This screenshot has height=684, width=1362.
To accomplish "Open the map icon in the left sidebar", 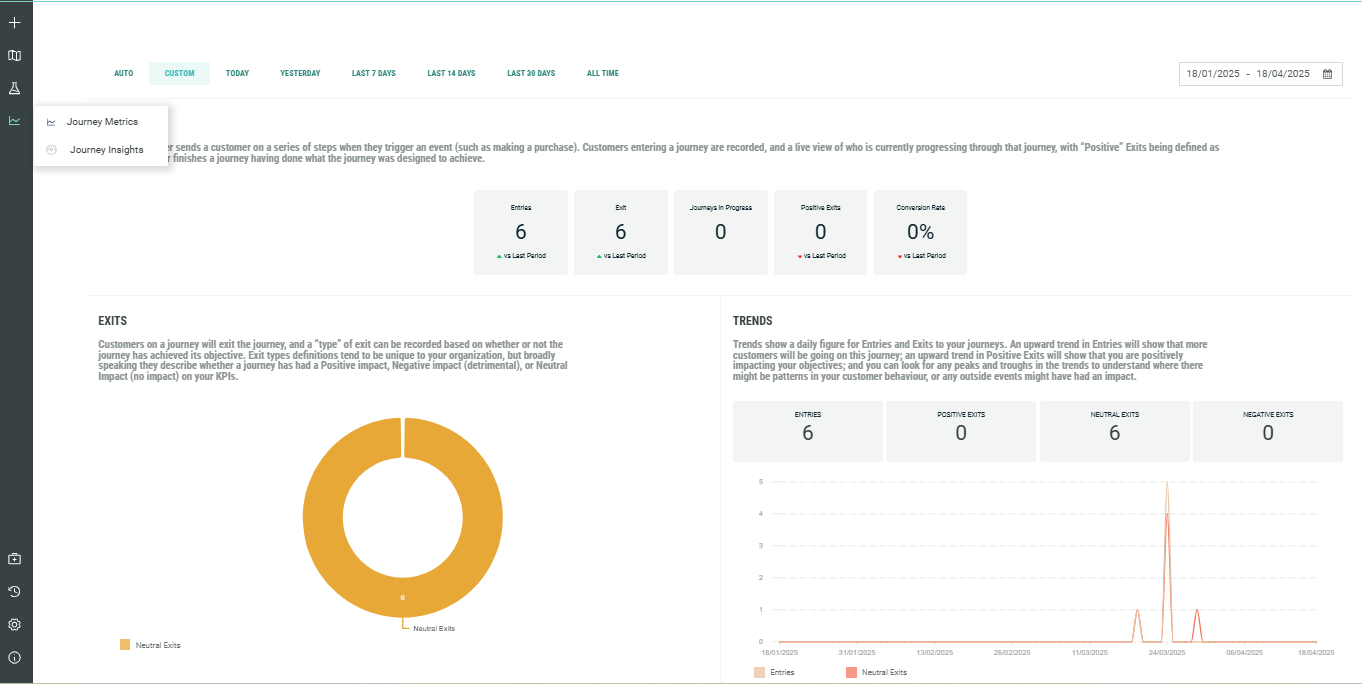I will click(x=15, y=56).
